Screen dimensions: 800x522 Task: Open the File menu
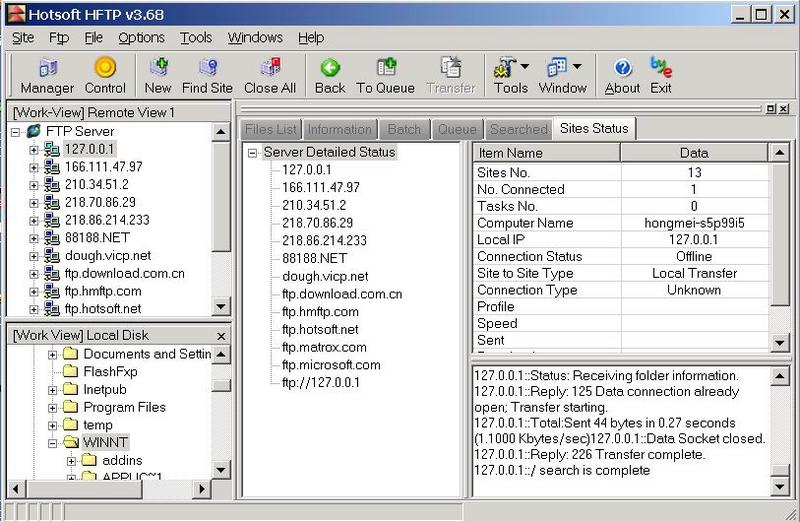point(93,38)
